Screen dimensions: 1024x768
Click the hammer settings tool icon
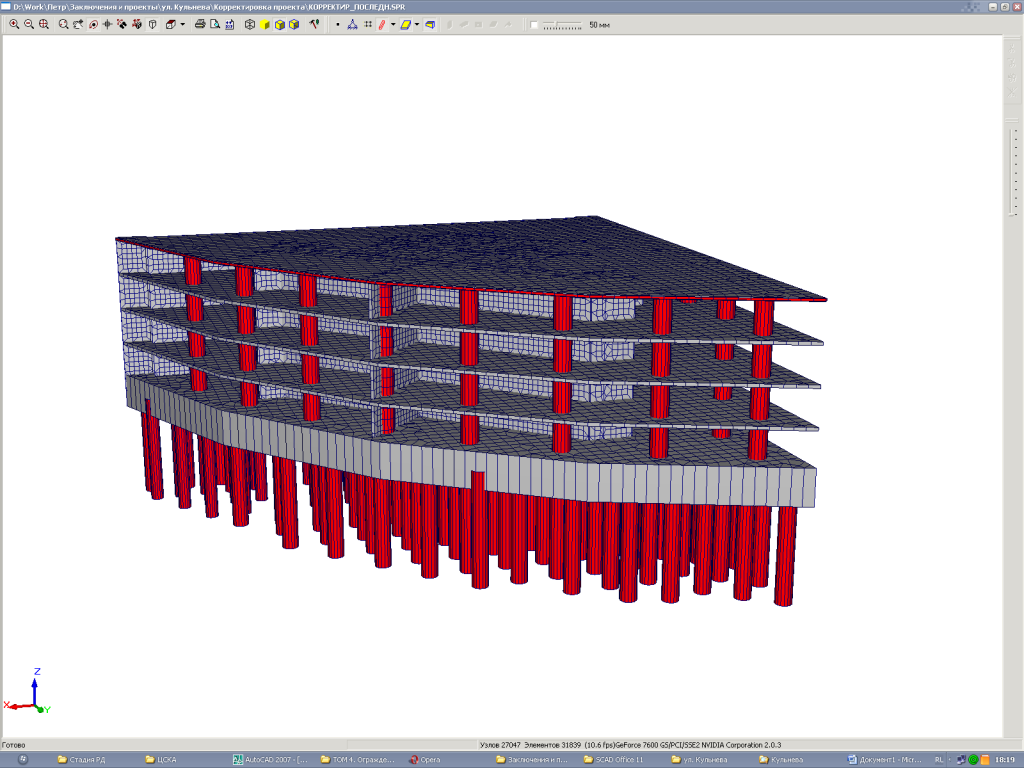tap(314, 24)
